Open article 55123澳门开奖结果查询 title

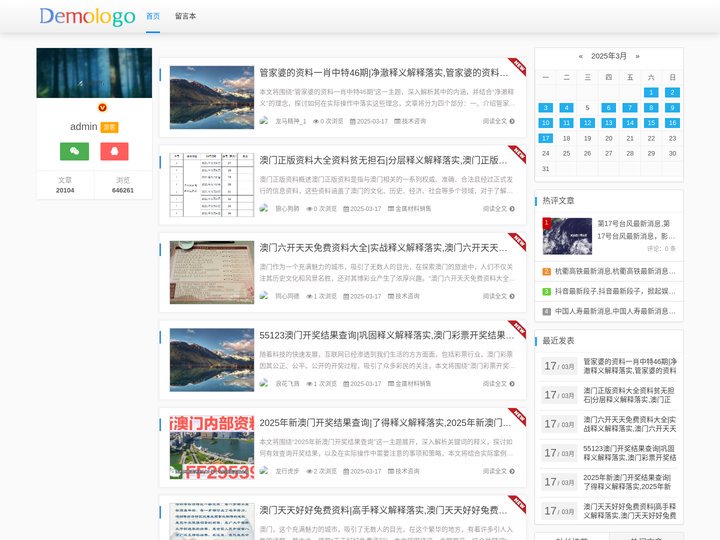pyautogui.click(x=387, y=335)
